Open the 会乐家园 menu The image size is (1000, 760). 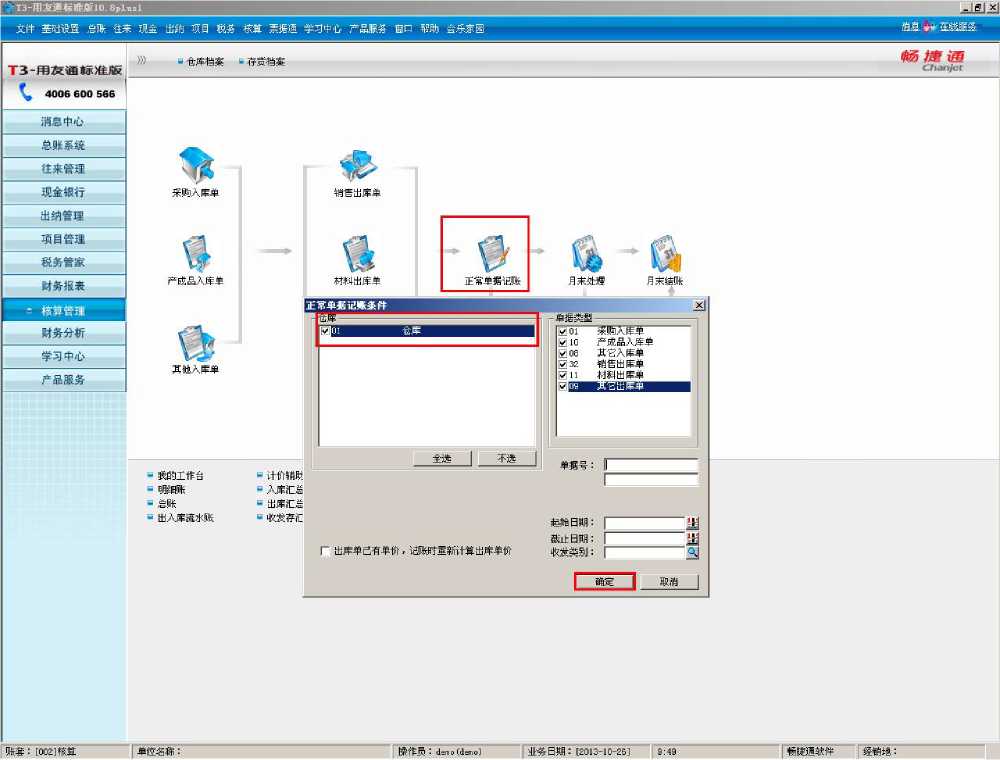(466, 29)
